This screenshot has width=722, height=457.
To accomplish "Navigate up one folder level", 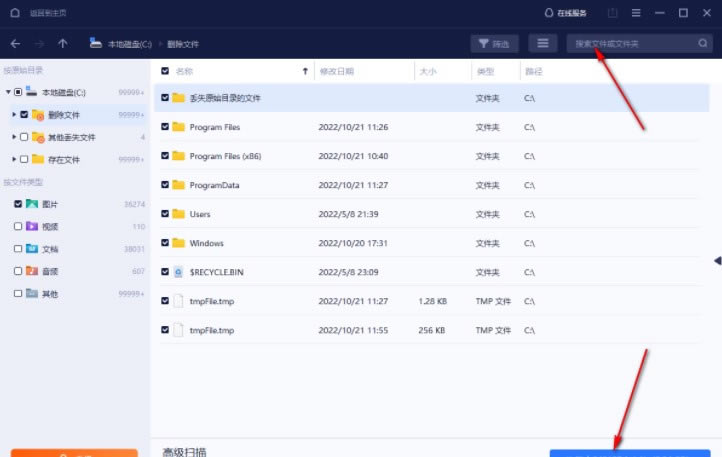I will [x=63, y=43].
